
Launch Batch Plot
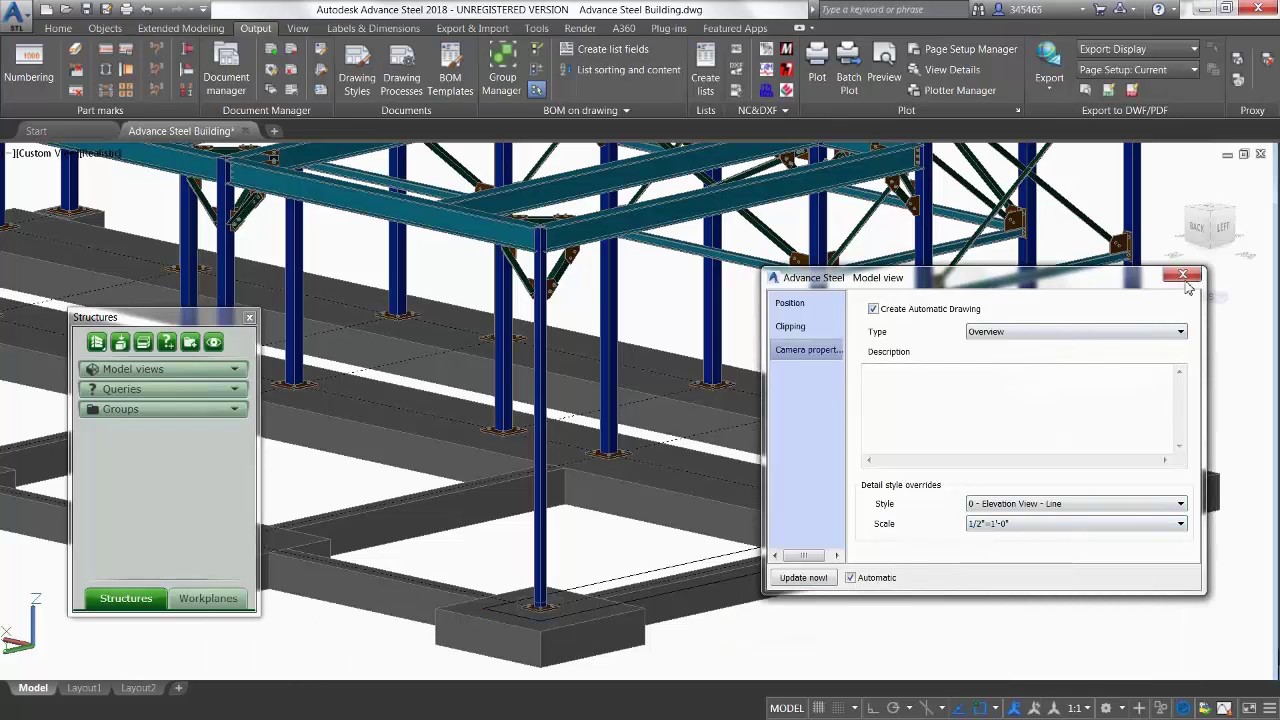pos(849,68)
